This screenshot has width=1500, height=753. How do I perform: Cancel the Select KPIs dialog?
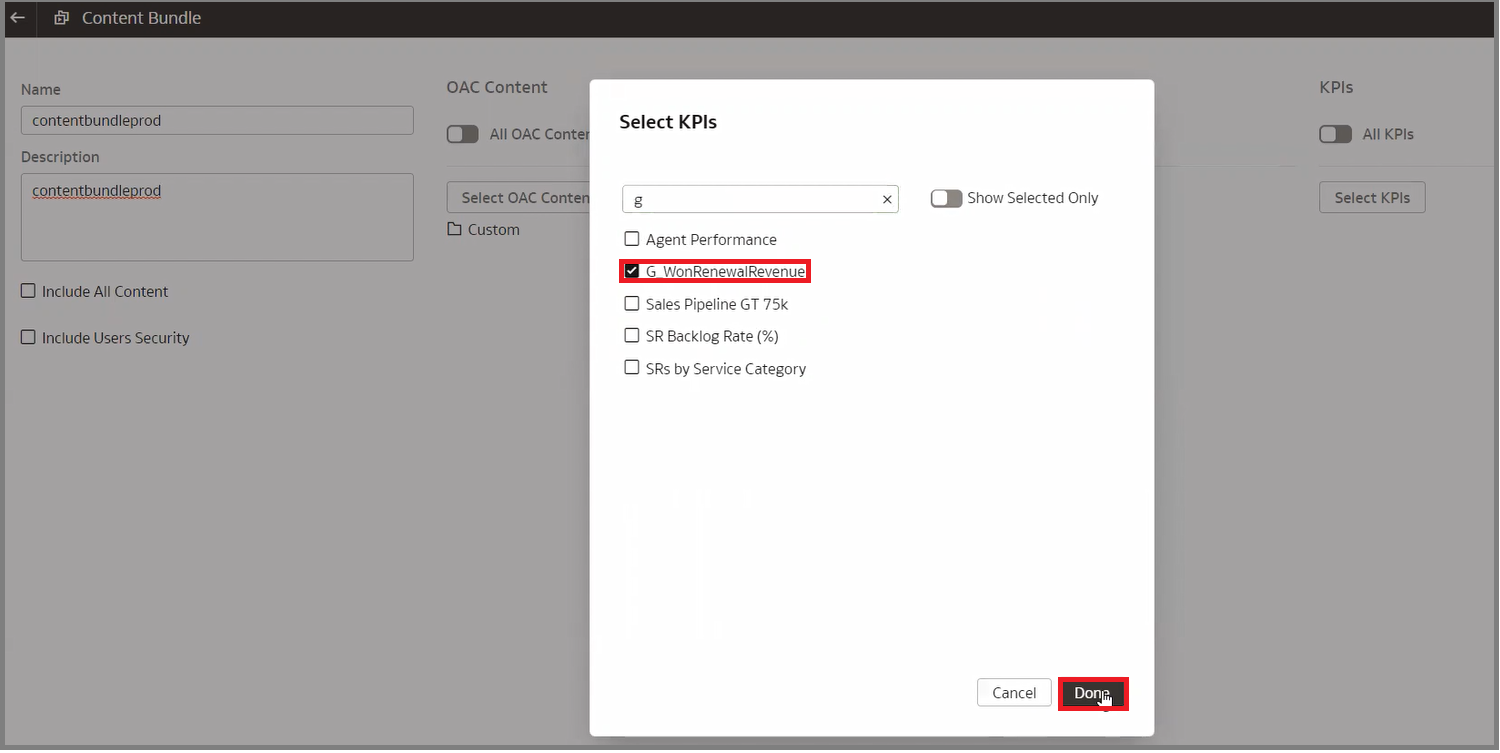tap(1013, 692)
